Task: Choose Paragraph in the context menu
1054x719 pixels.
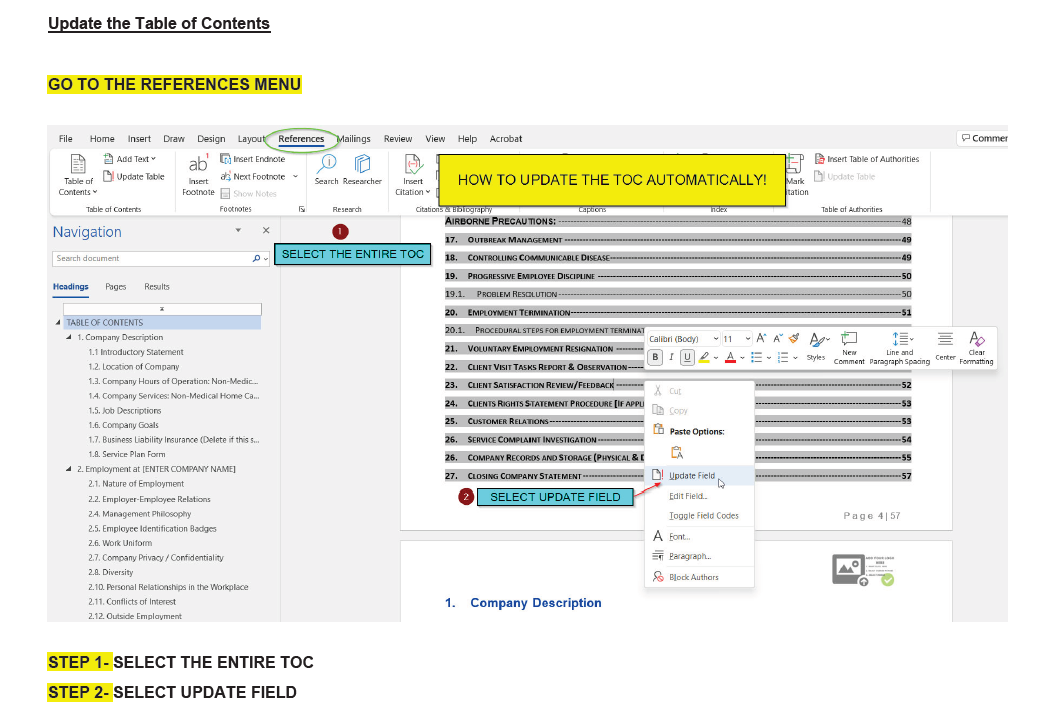Action: (699, 556)
